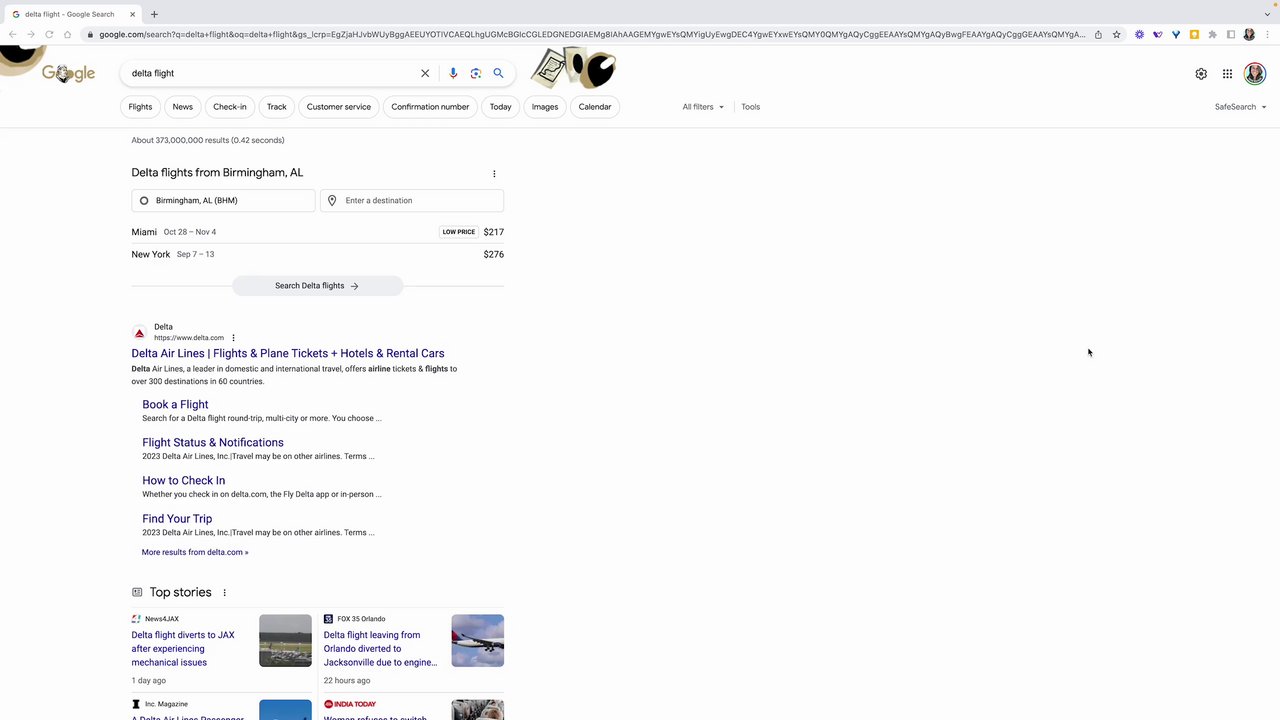Click More results from delta.com
Viewport: 1280px width, 720px height.
coord(195,552)
